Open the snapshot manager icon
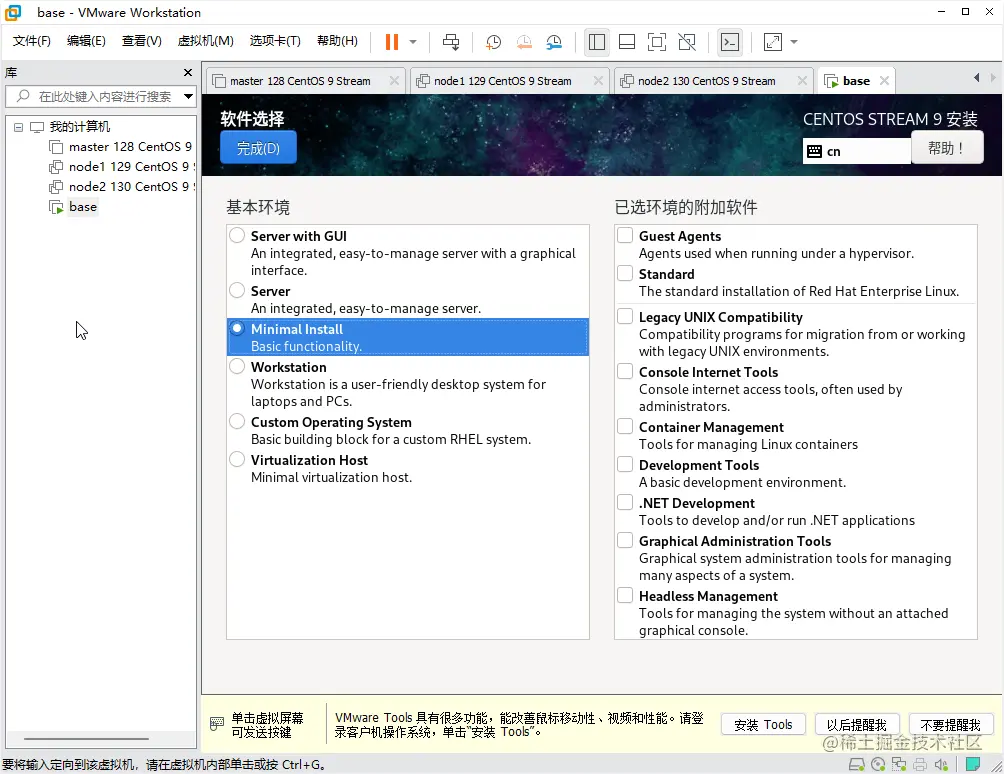Viewport: 1004px width, 774px height. 554,42
